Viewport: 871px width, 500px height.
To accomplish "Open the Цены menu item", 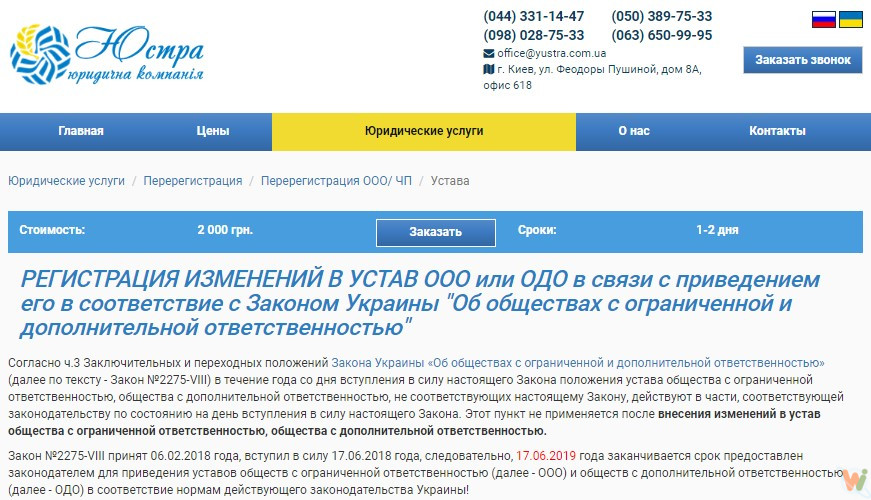I will (213, 131).
